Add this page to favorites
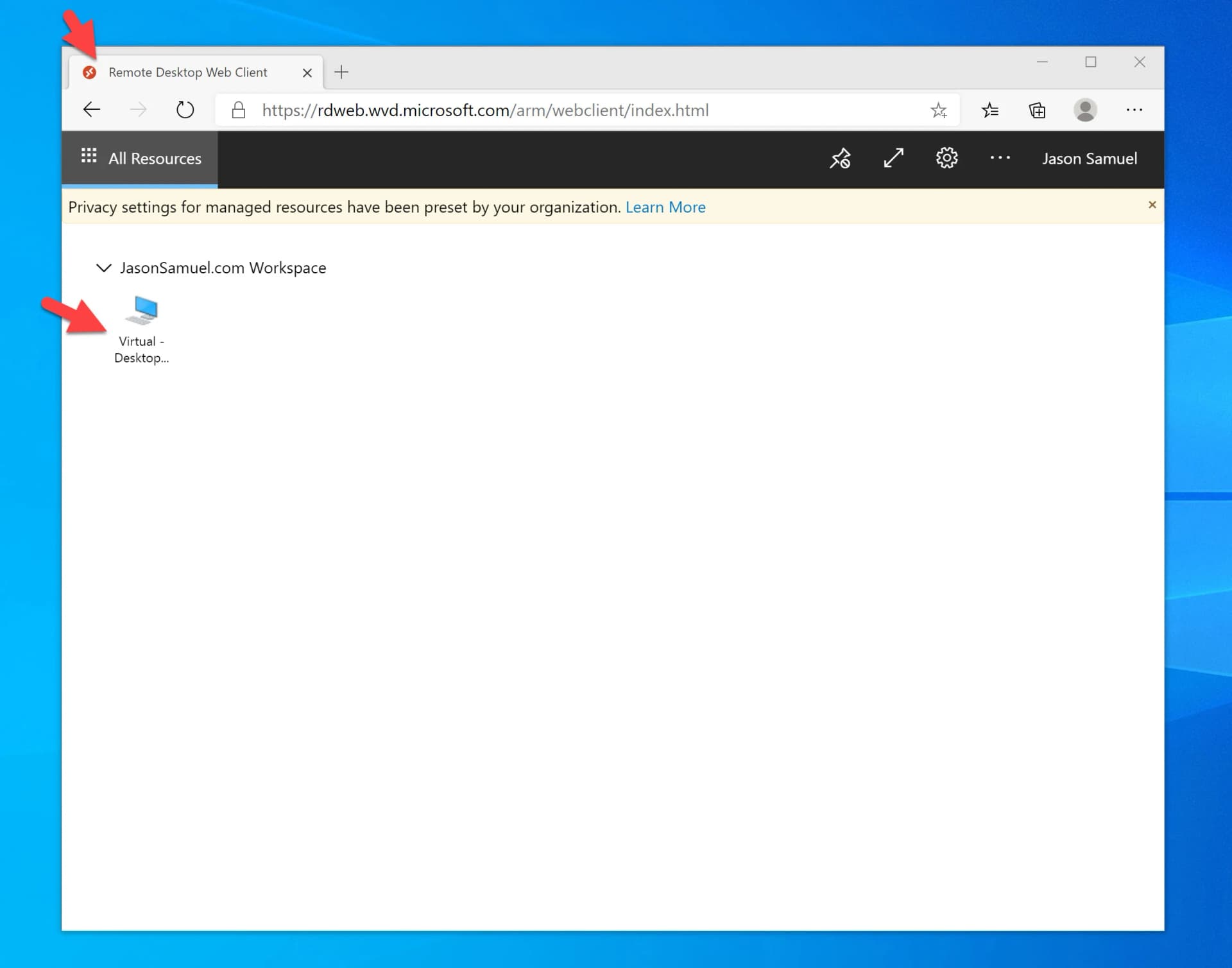This screenshot has width=1232, height=968. [x=939, y=110]
